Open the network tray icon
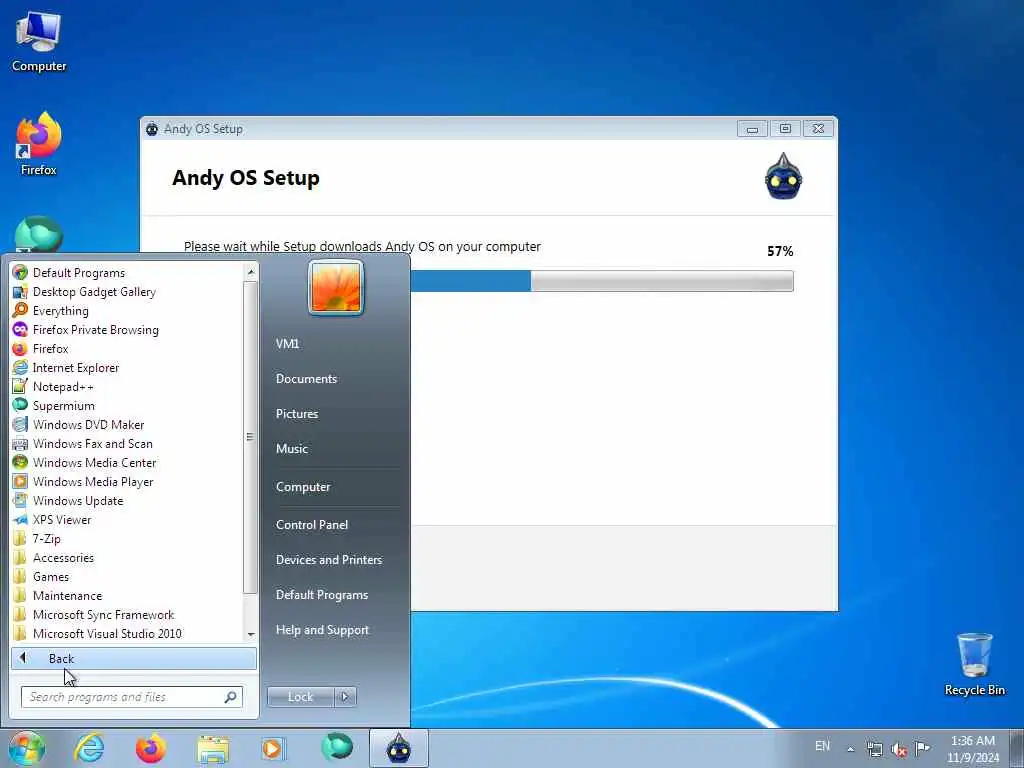This screenshot has height=768, width=1024. coord(874,749)
